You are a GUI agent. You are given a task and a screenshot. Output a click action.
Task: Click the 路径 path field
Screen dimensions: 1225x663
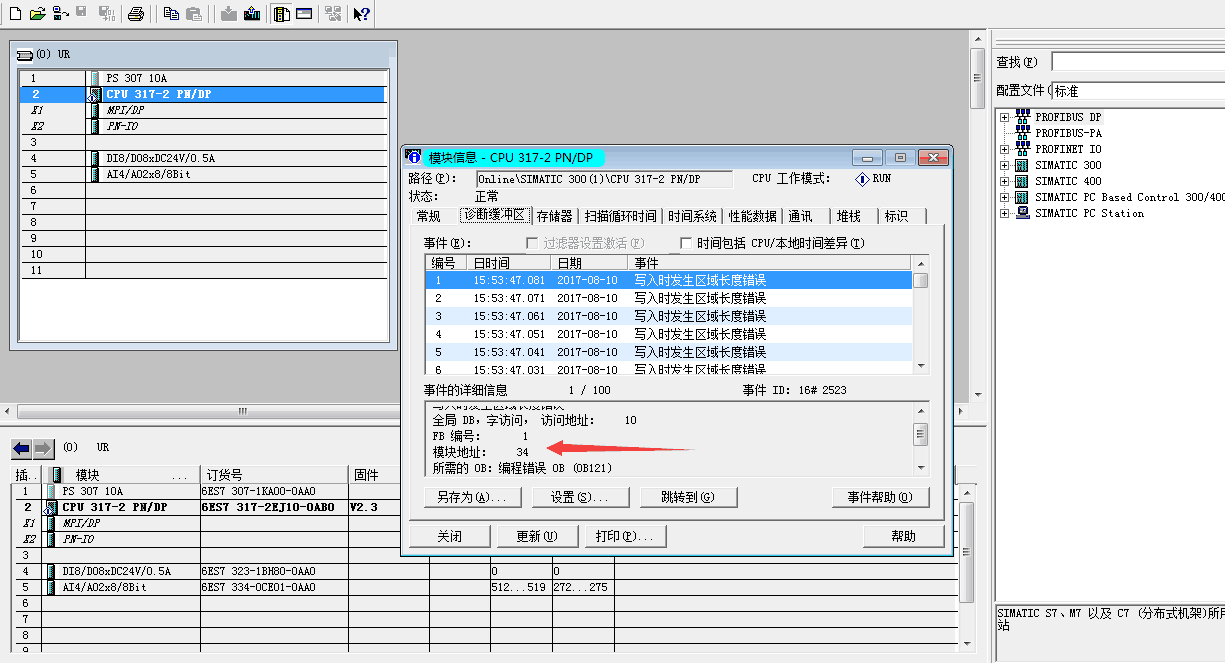point(604,179)
